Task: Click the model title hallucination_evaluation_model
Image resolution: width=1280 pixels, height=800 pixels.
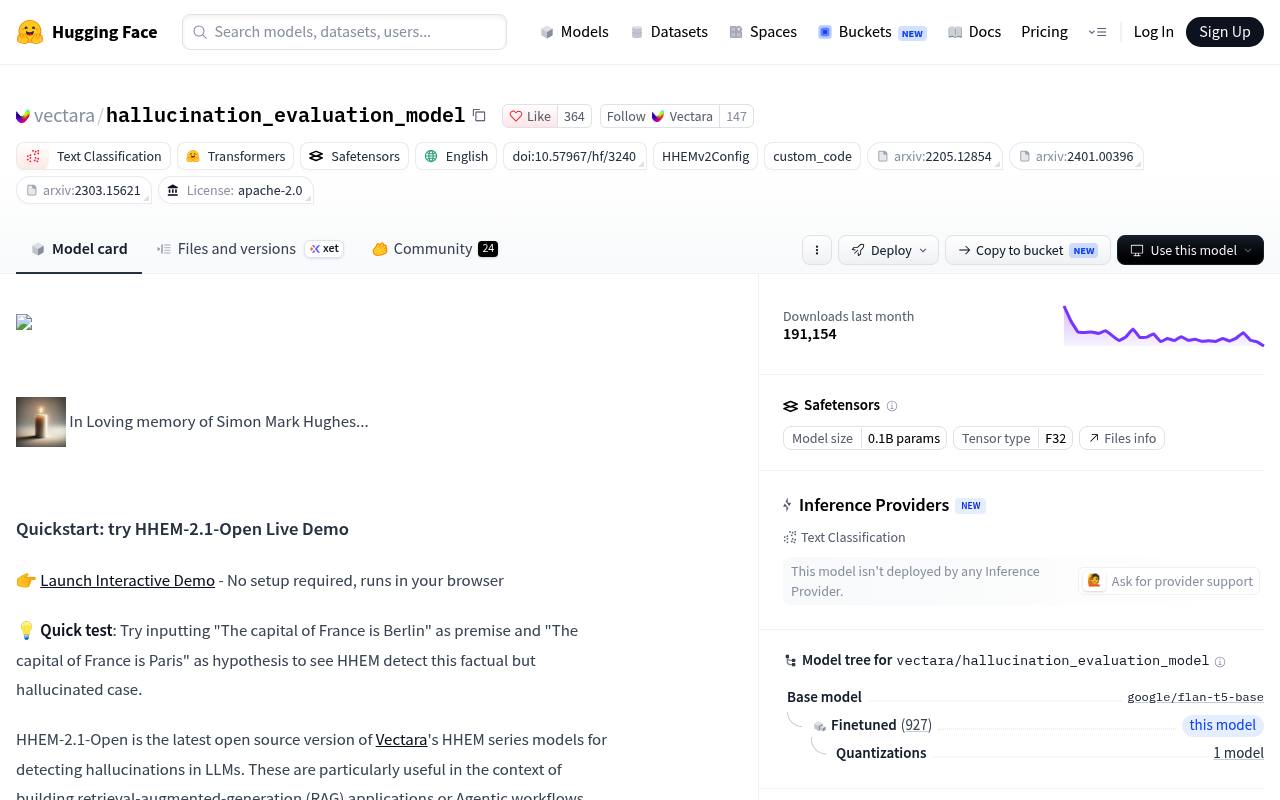Action: point(285,115)
